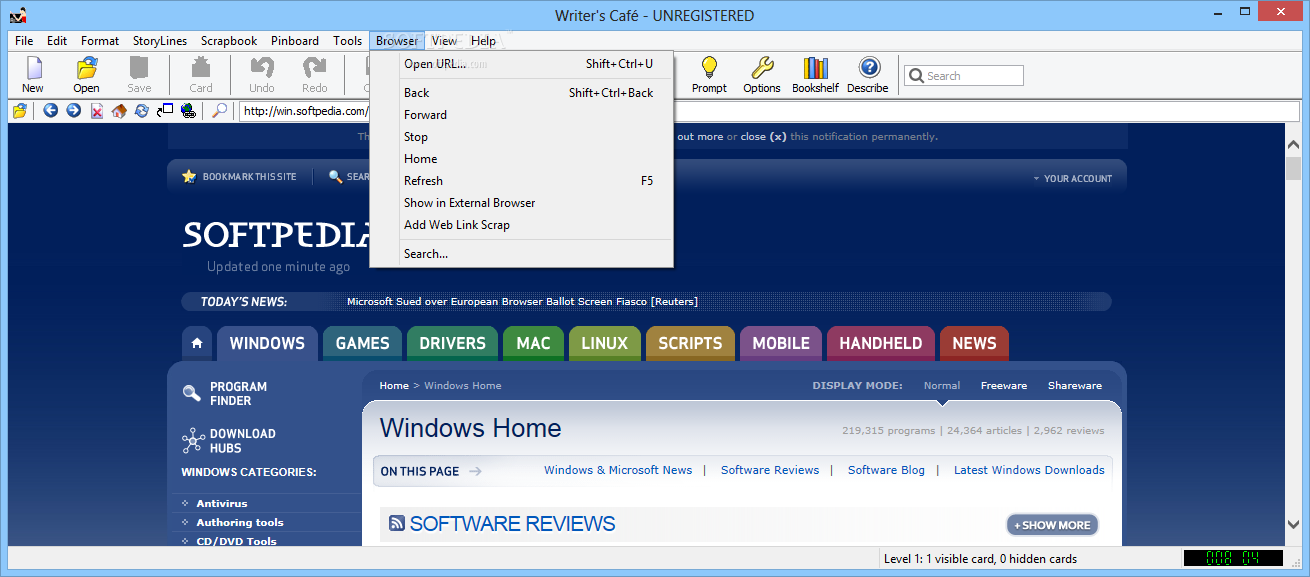Stop loading with the red X page icon

click(97, 111)
